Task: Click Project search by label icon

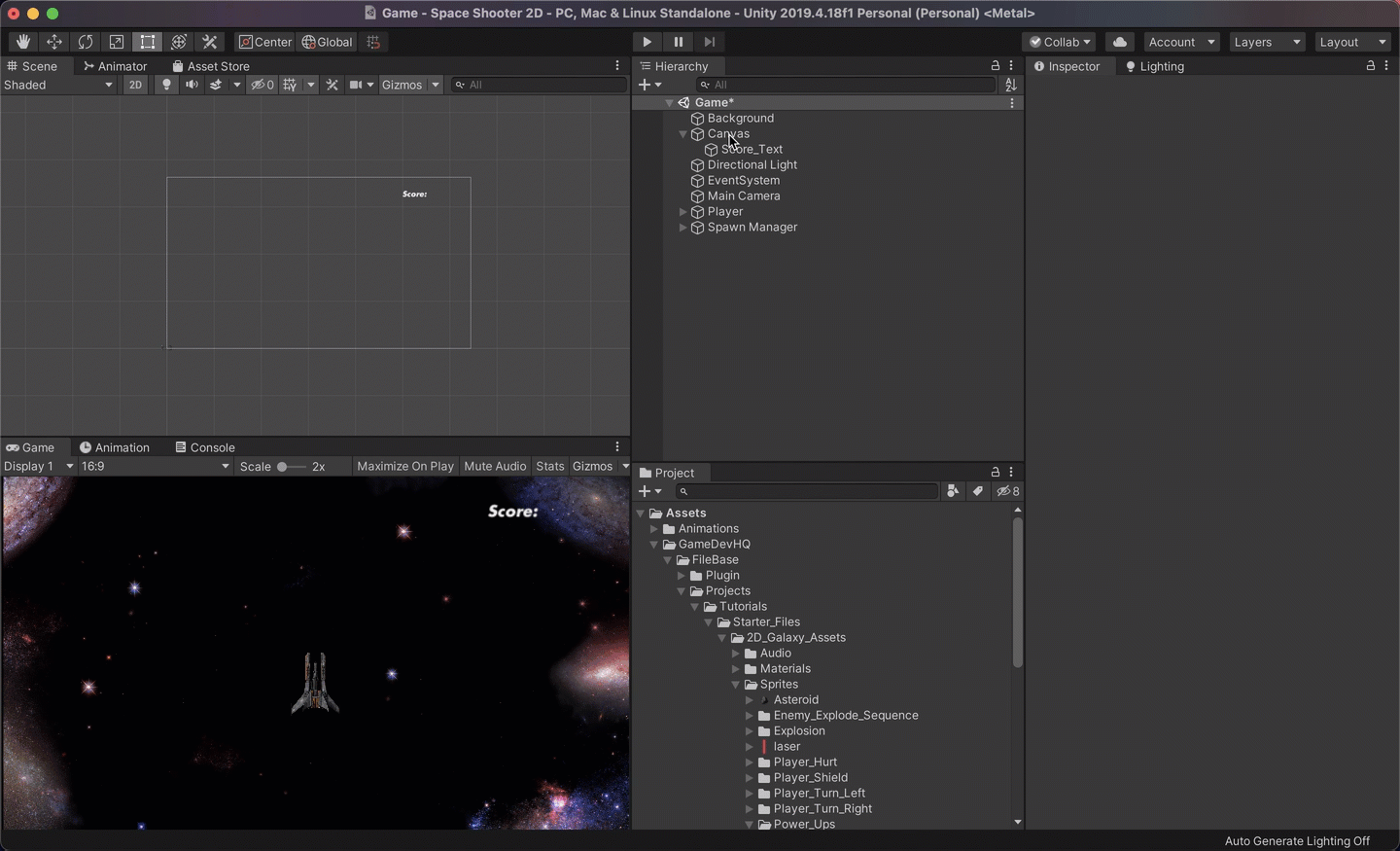Action: click(x=978, y=491)
